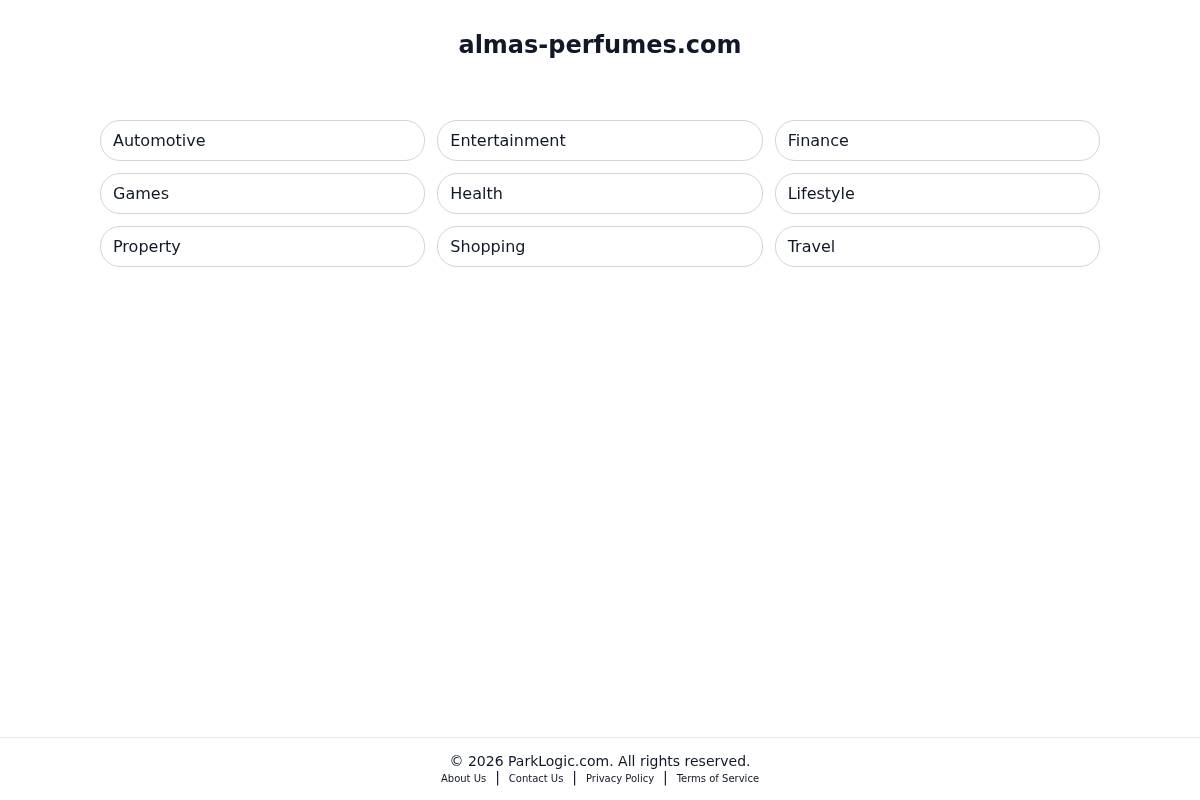Image resolution: width=1200 pixels, height=800 pixels.
Task: Open the Shopping category
Action: (600, 246)
